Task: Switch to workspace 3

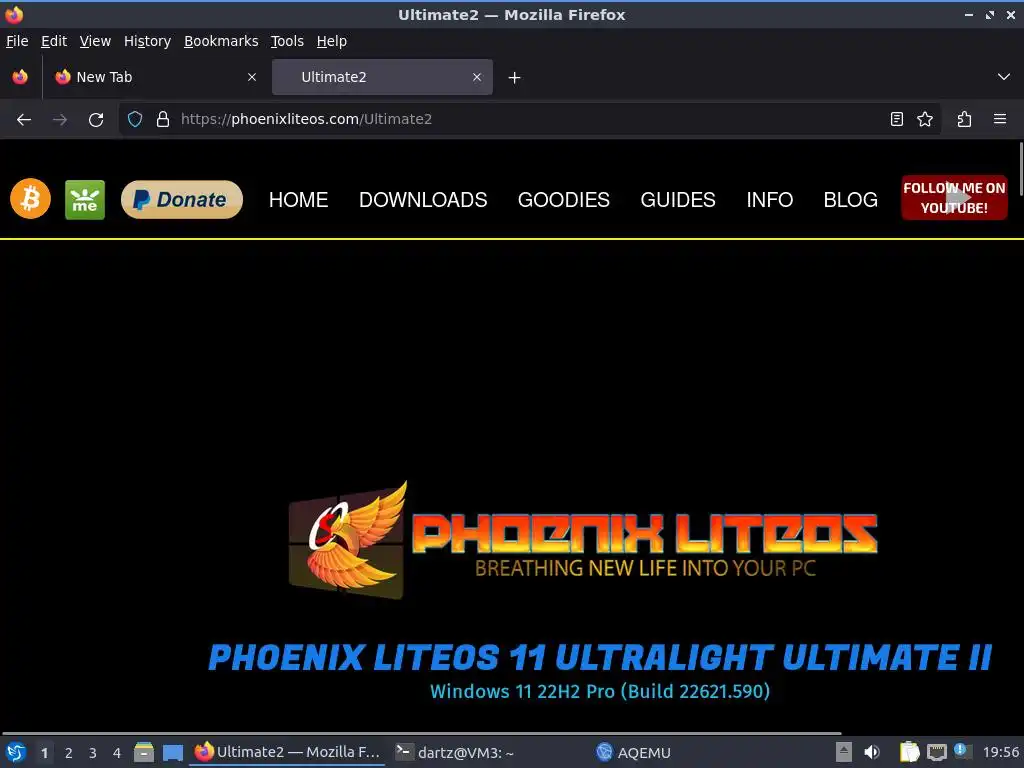Action: click(x=93, y=753)
